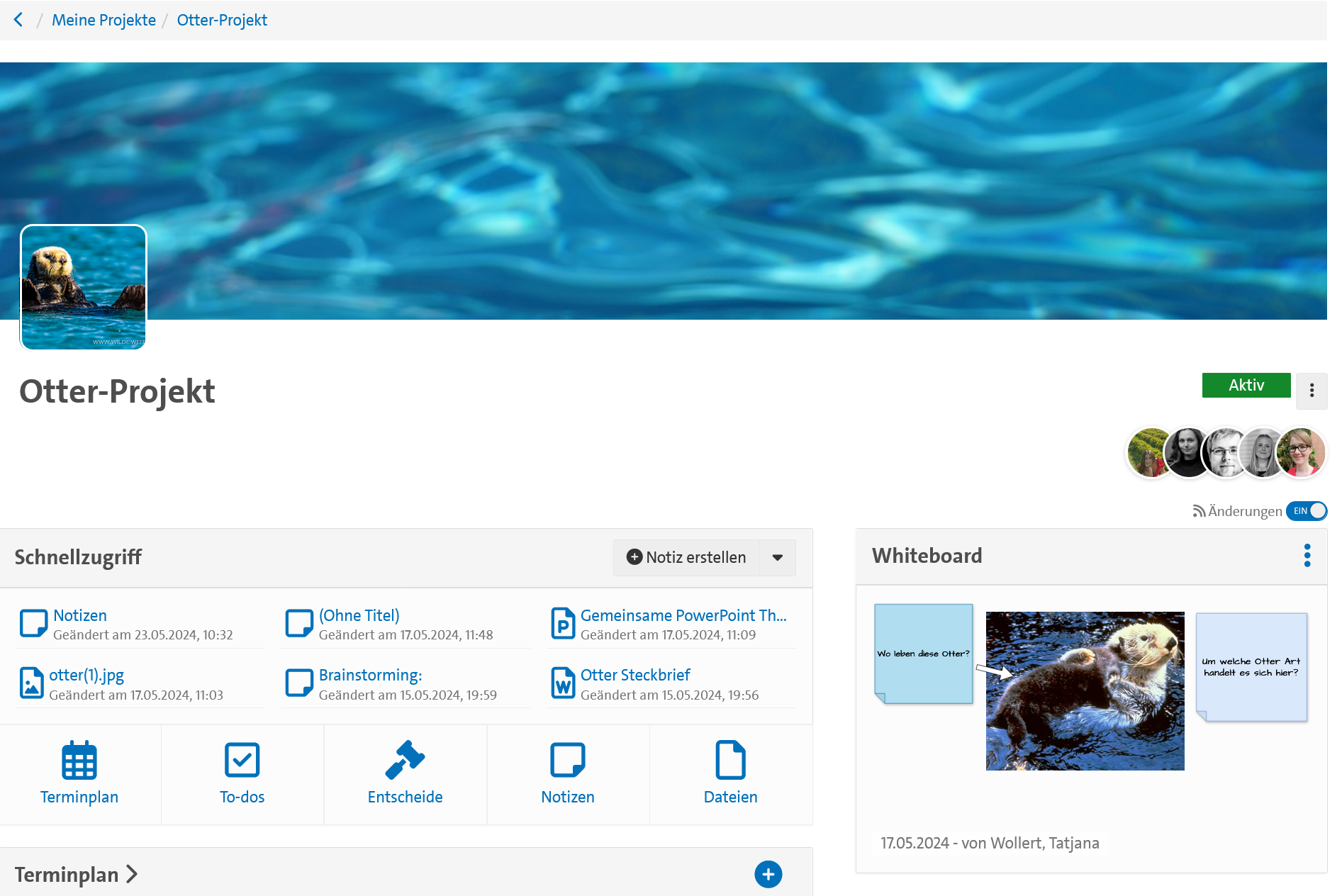Open the To-dos checkmark icon
The image size is (1342, 896).
click(242, 760)
